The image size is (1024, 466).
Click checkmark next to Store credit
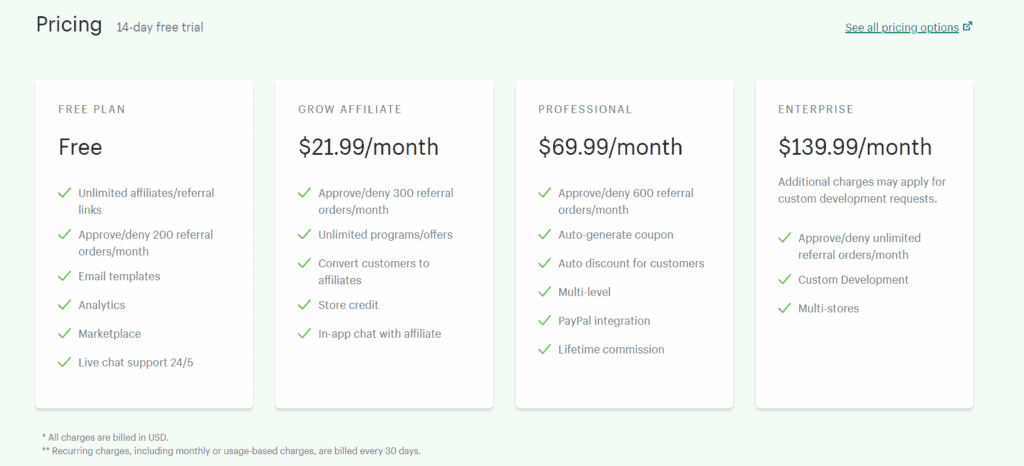(304, 305)
